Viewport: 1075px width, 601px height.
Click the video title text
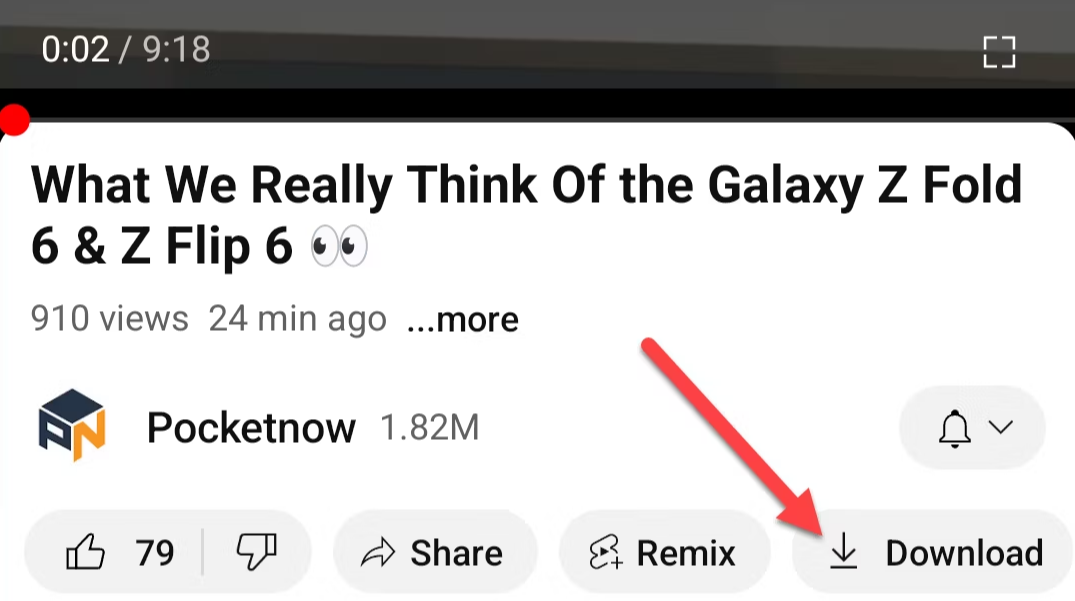click(x=527, y=215)
